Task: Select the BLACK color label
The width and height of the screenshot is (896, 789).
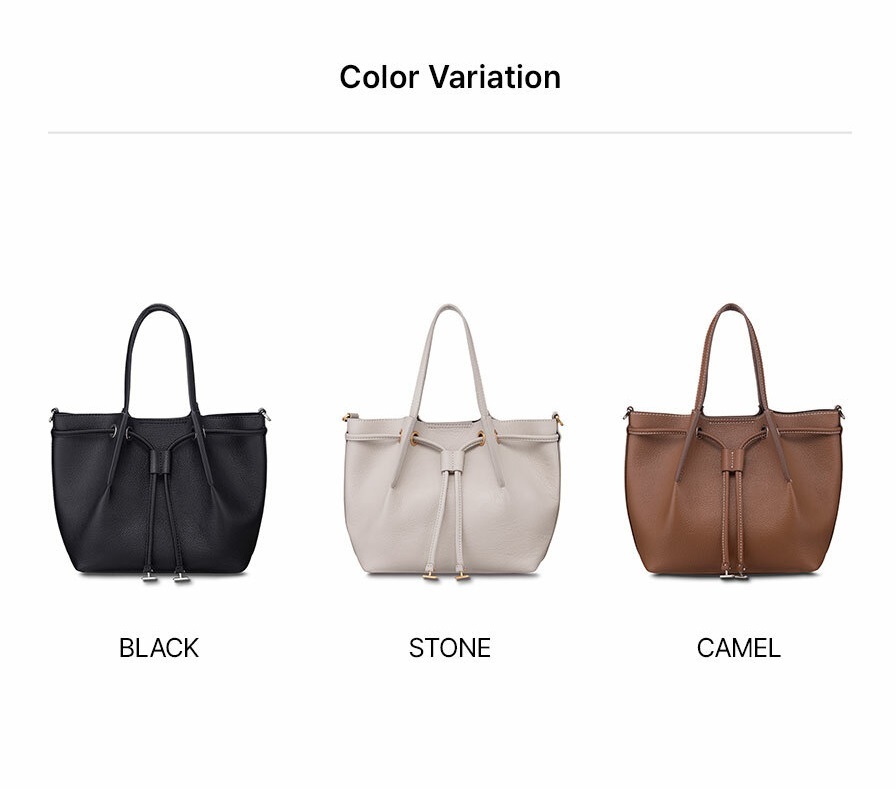Action: point(159,648)
